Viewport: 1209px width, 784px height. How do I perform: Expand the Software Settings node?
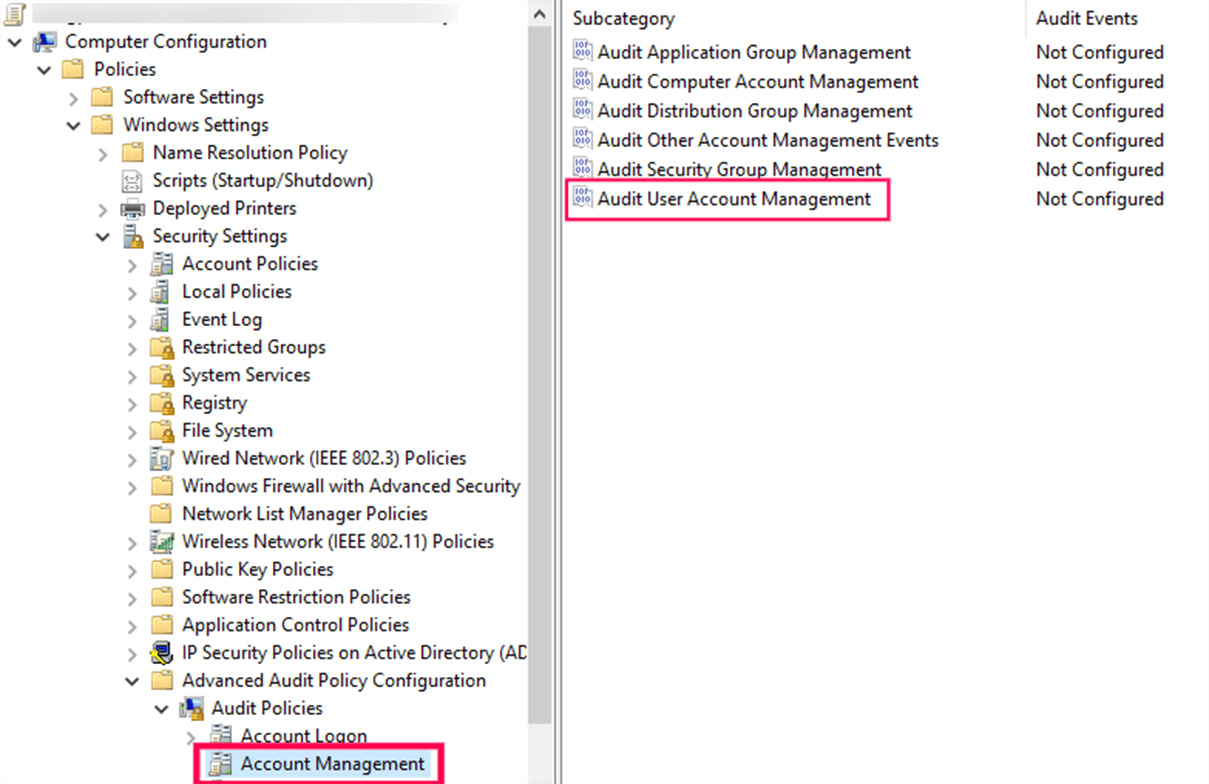click(75, 97)
